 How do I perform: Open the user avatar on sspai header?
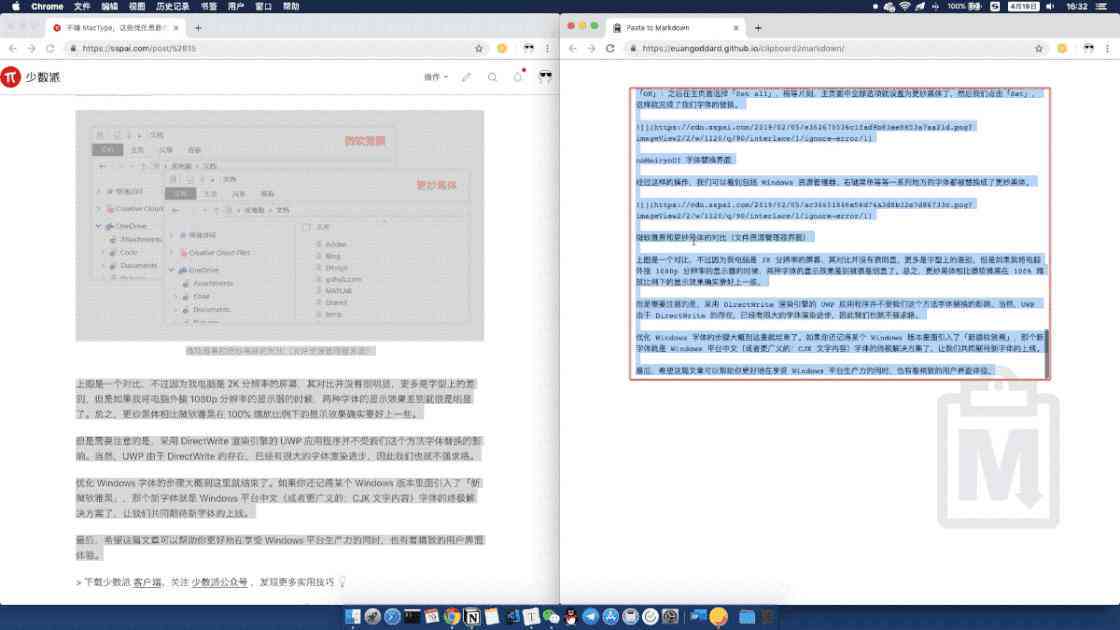click(545, 76)
